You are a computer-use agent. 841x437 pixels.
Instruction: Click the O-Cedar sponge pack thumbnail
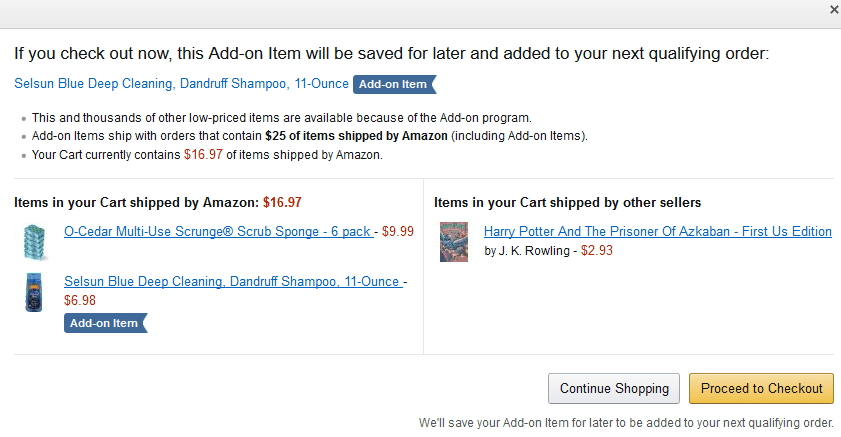pos(35,242)
